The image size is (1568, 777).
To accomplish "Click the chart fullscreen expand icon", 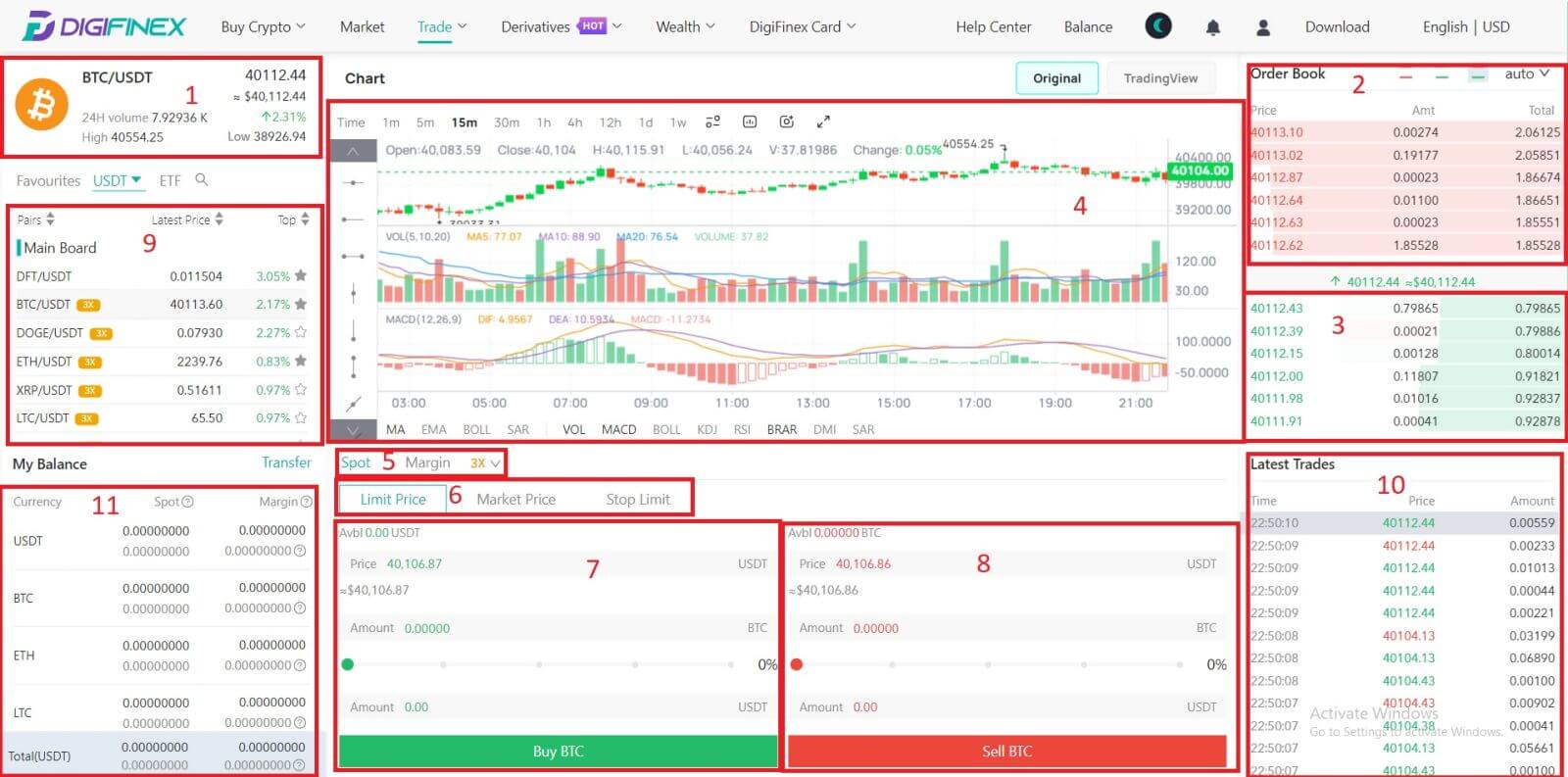I will (823, 121).
